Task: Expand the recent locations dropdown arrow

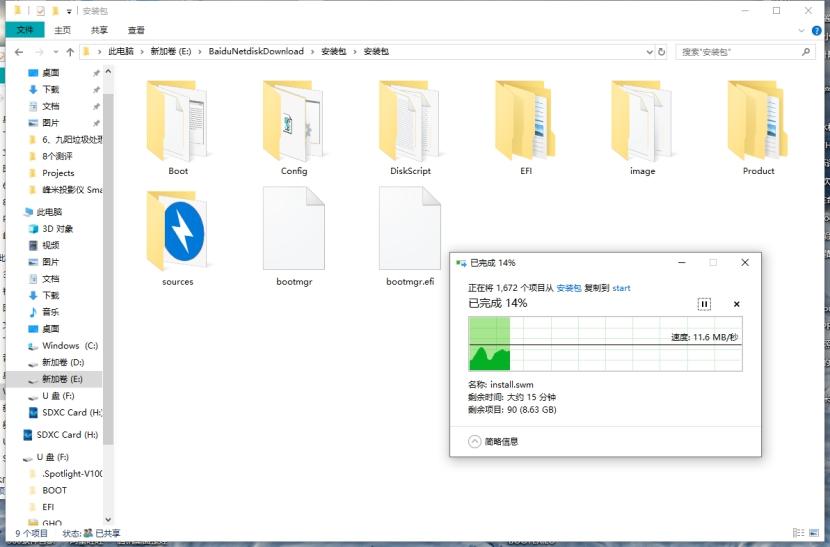Action: click(56, 52)
